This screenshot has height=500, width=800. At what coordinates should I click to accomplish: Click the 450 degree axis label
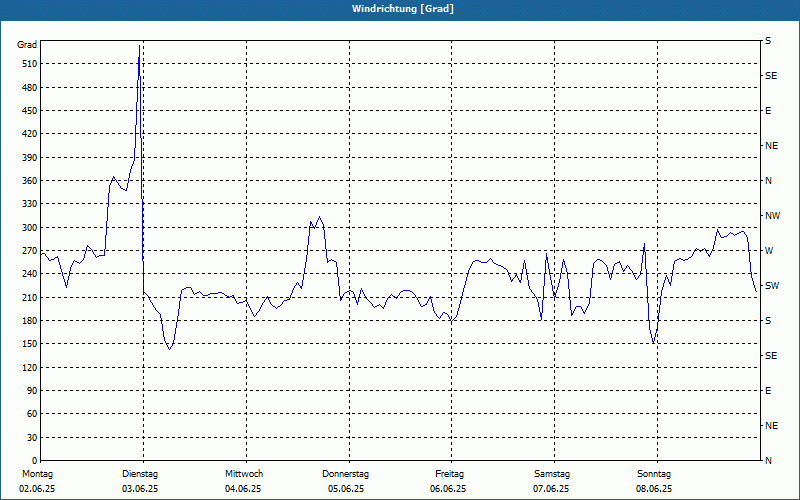pos(30,111)
